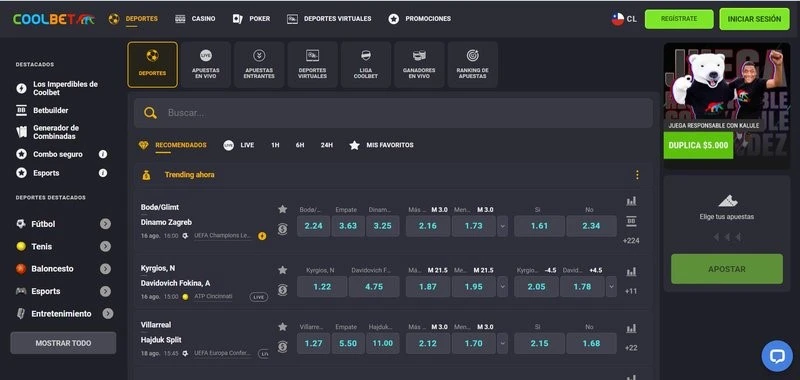Favorite the Bodø/Glimt vs Dinamo Zagreb match

[283, 209]
